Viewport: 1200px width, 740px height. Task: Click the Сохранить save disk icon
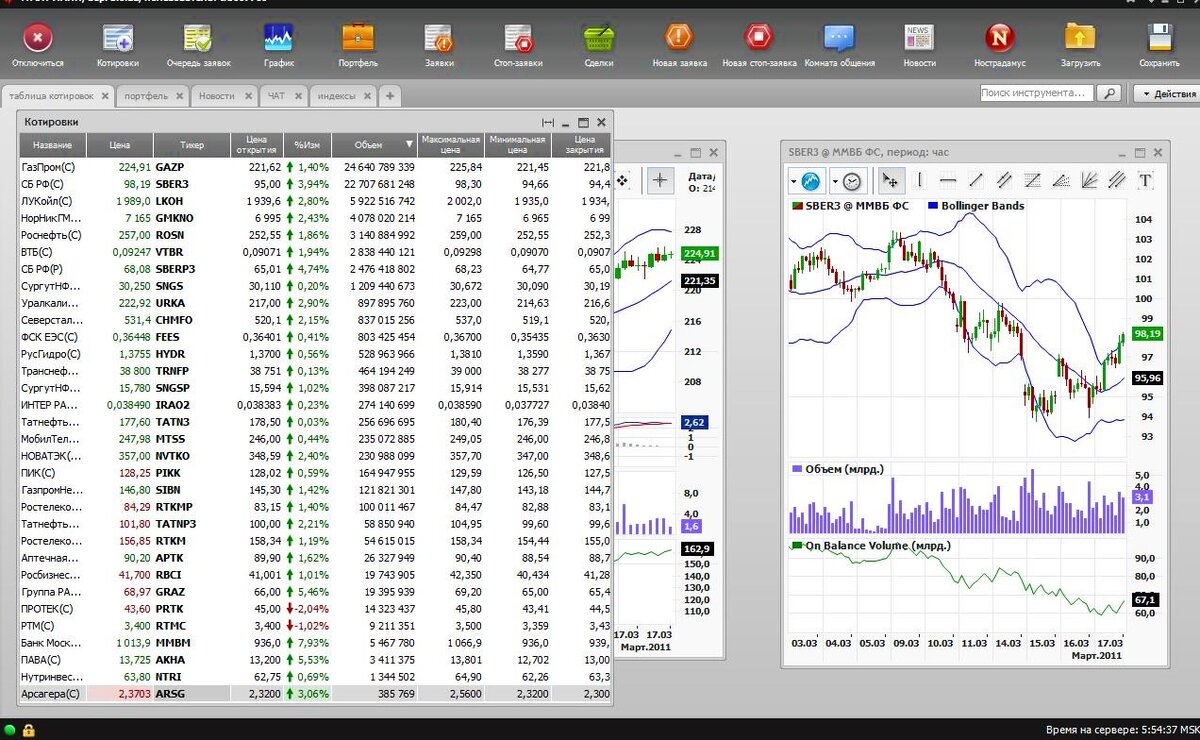[1159, 38]
